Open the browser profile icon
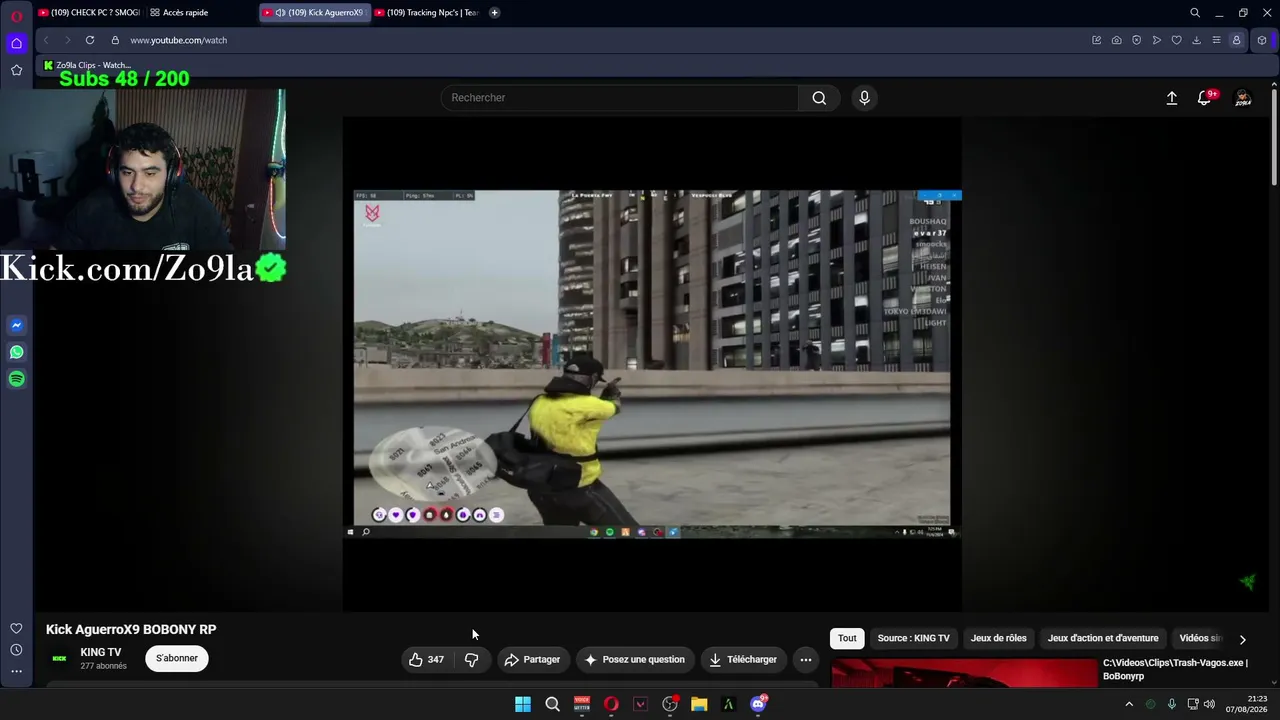Viewport: 1280px width, 720px height. tap(1236, 40)
